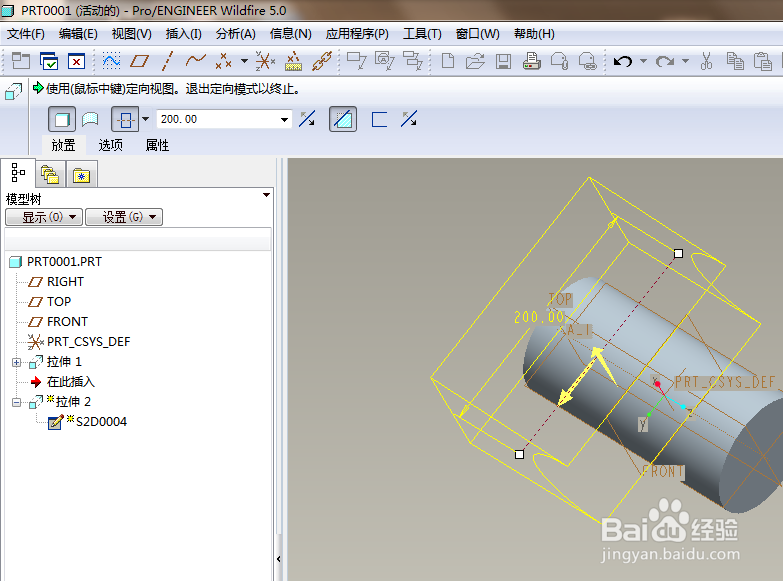Screen dimensions: 783x581
Task: Click the coordinate system tool icon
Action: 265,61
